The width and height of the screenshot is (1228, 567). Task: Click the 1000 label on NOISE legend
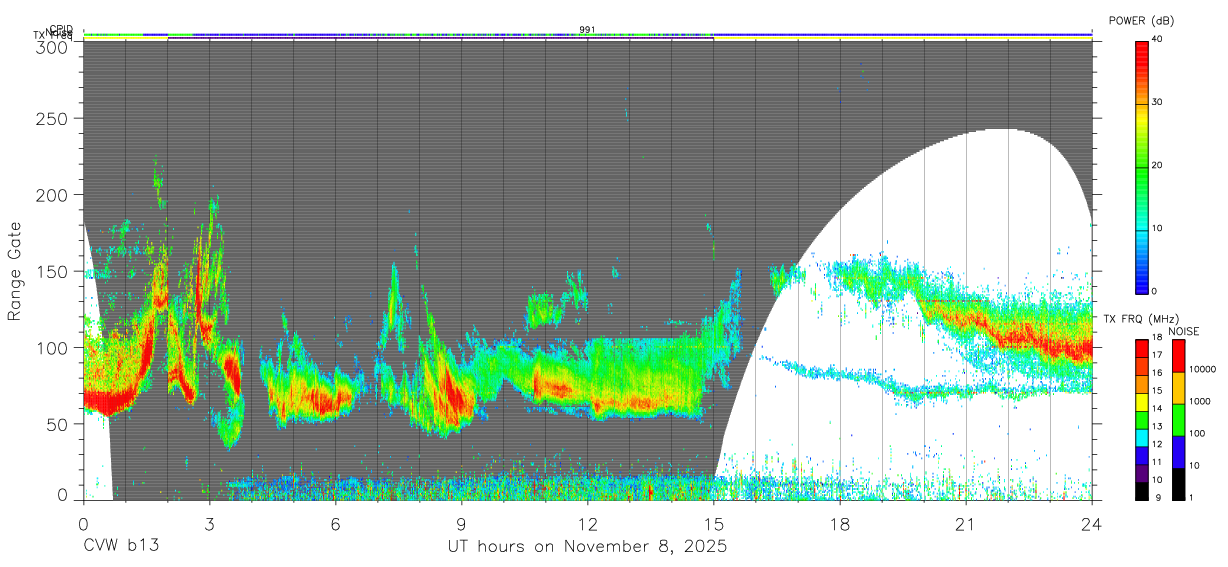click(x=1199, y=402)
